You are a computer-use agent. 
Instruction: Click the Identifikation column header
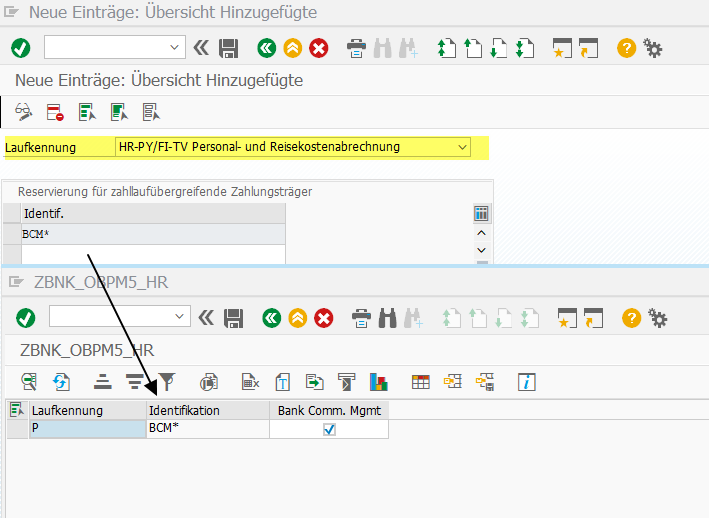(x=207, y=410)
